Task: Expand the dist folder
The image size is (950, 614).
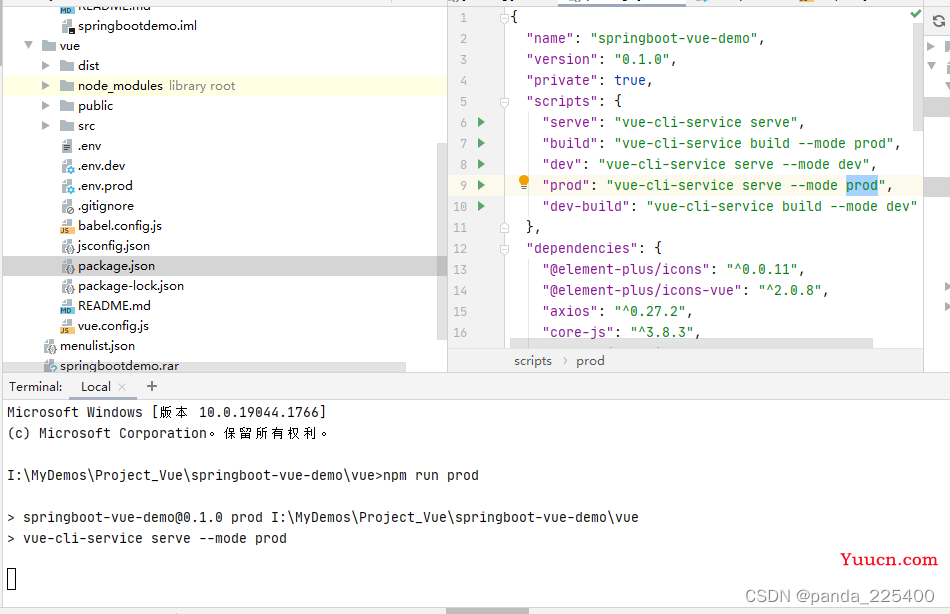Action: pos(46,65)
